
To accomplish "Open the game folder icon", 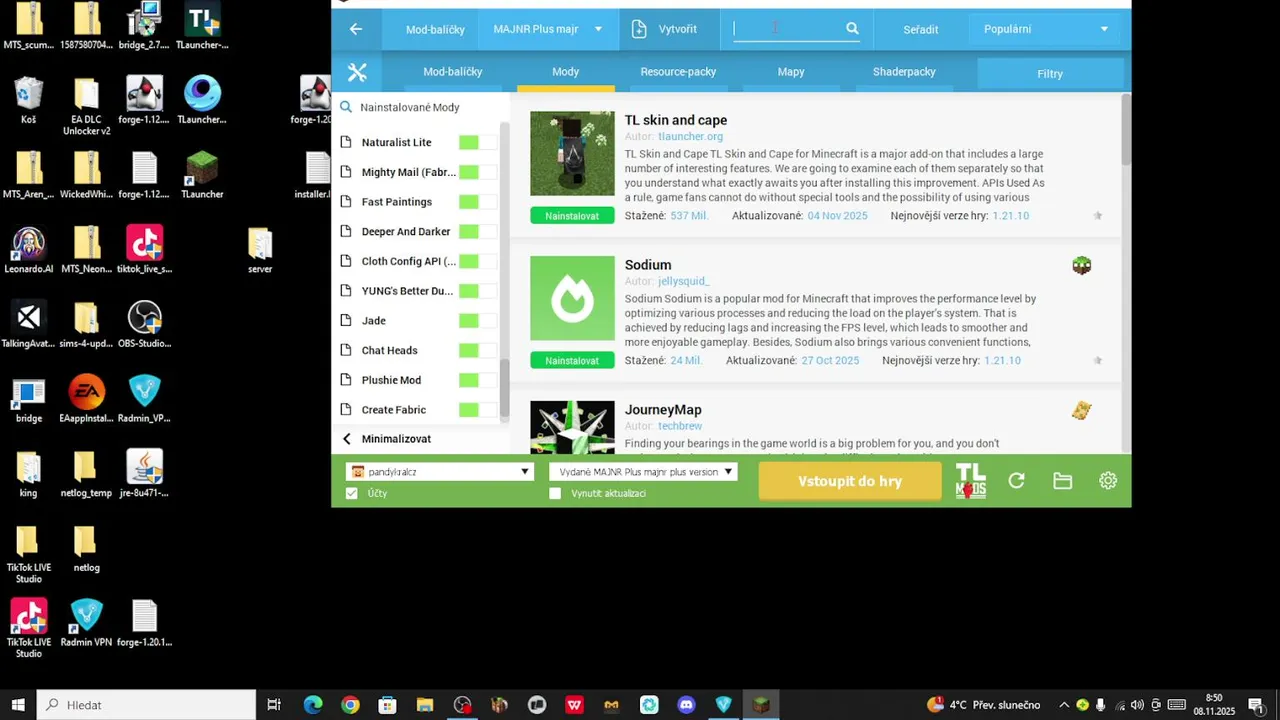I will 1062,481.
